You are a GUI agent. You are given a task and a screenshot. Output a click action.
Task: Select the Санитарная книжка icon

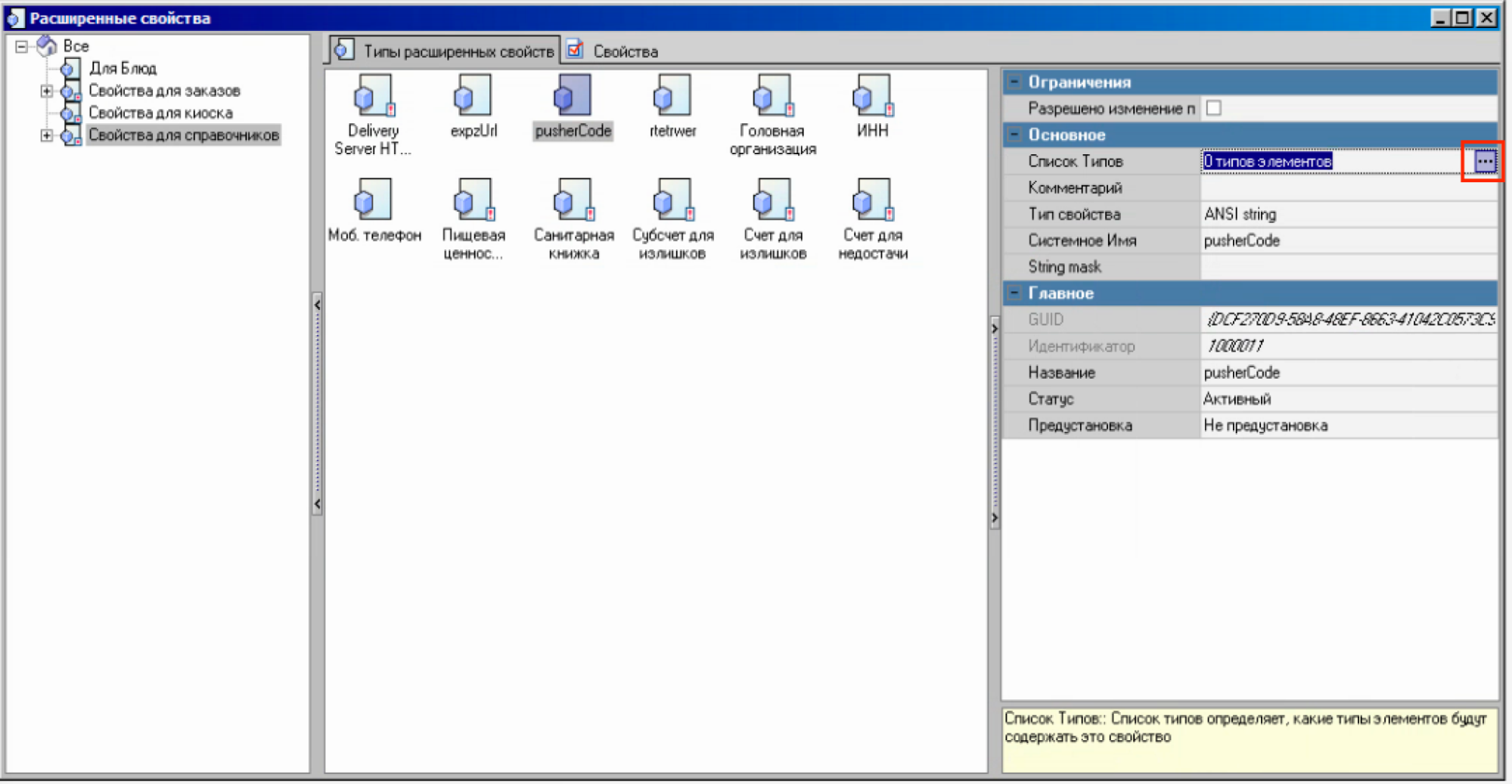click(x=573, y=201)
